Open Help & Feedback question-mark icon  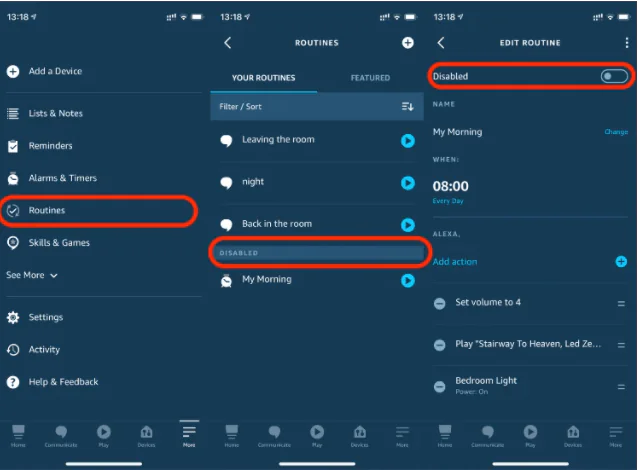(13, 382)
